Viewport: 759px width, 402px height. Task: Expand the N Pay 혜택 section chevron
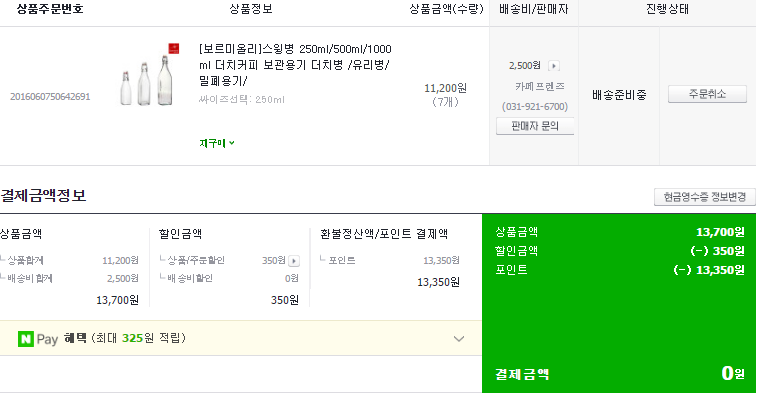click(459, 338)
